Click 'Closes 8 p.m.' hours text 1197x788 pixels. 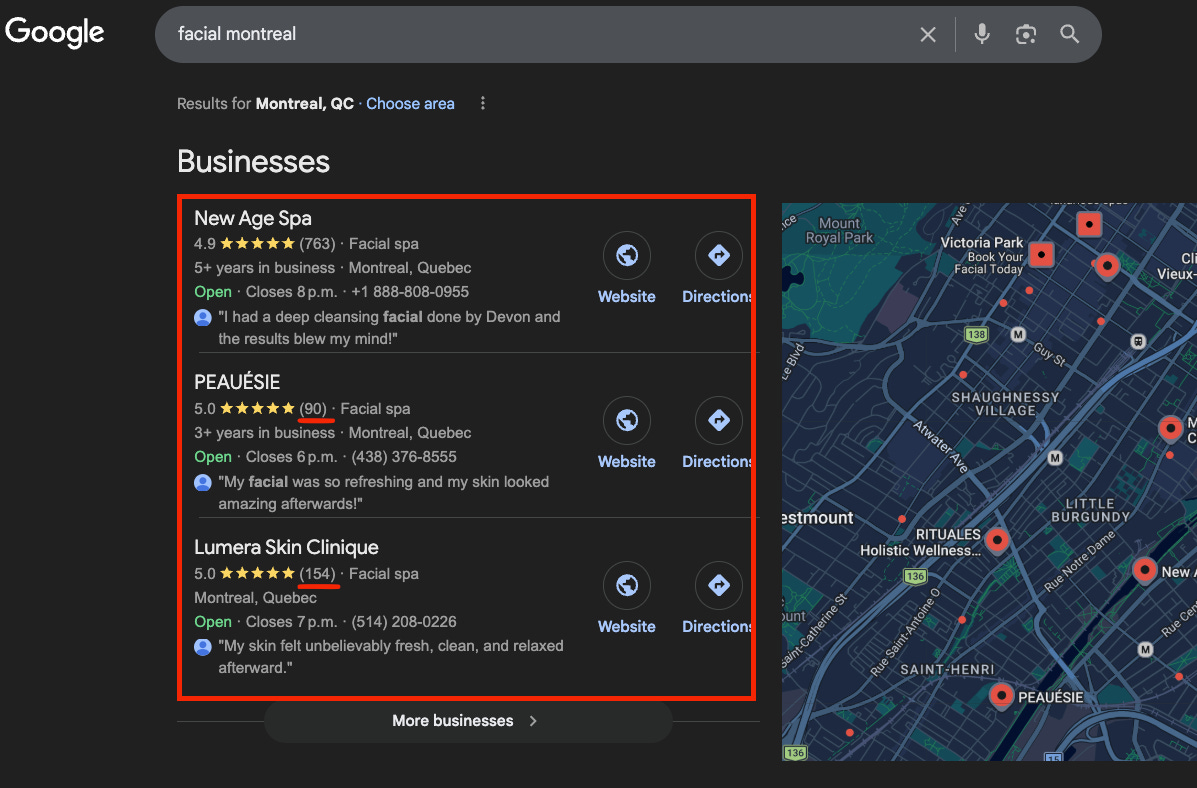click(x=291, y=292)
